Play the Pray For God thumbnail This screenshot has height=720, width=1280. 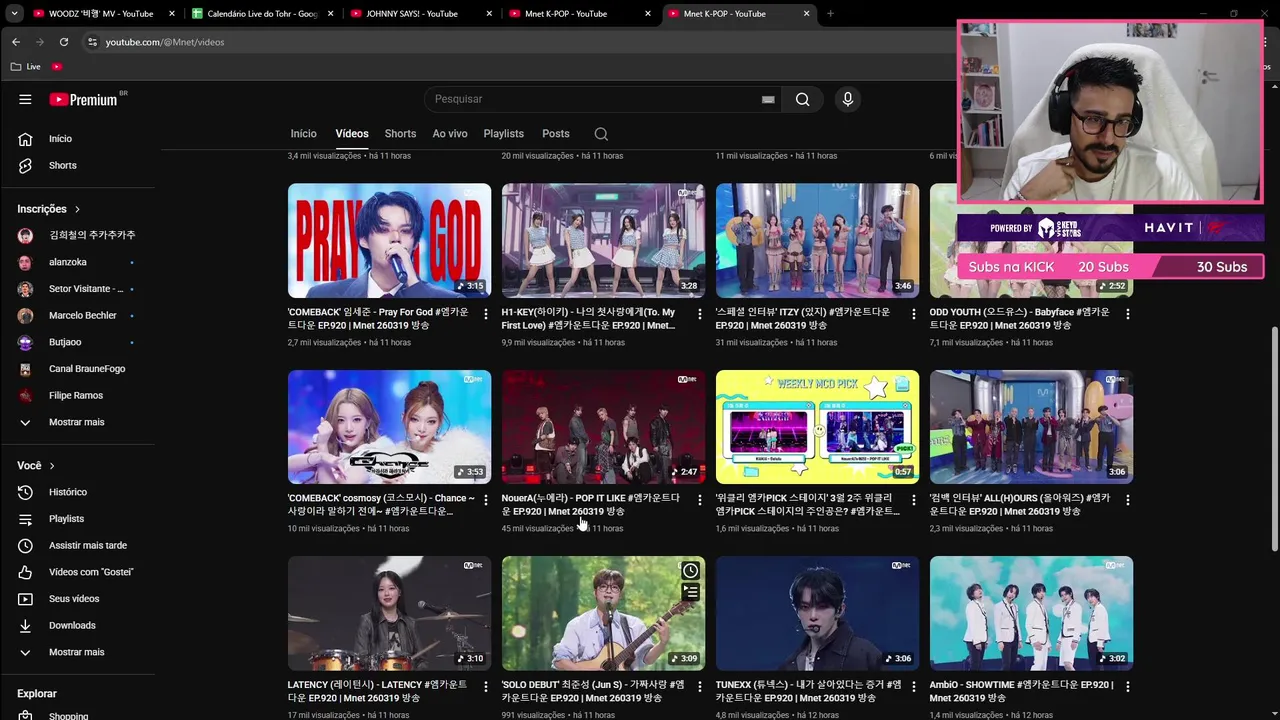point(389,240)
